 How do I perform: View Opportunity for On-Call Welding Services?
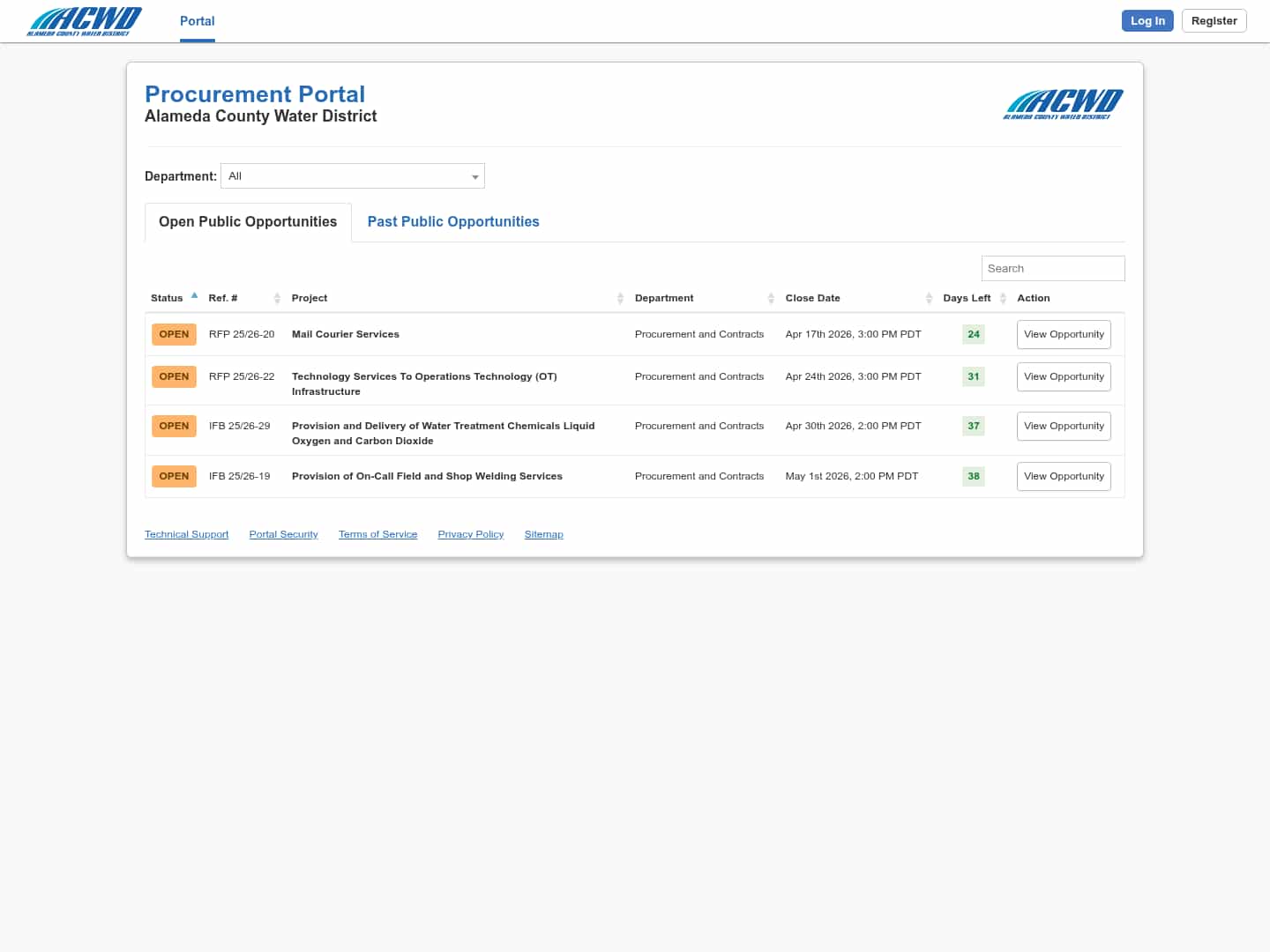pos(1064,477)
